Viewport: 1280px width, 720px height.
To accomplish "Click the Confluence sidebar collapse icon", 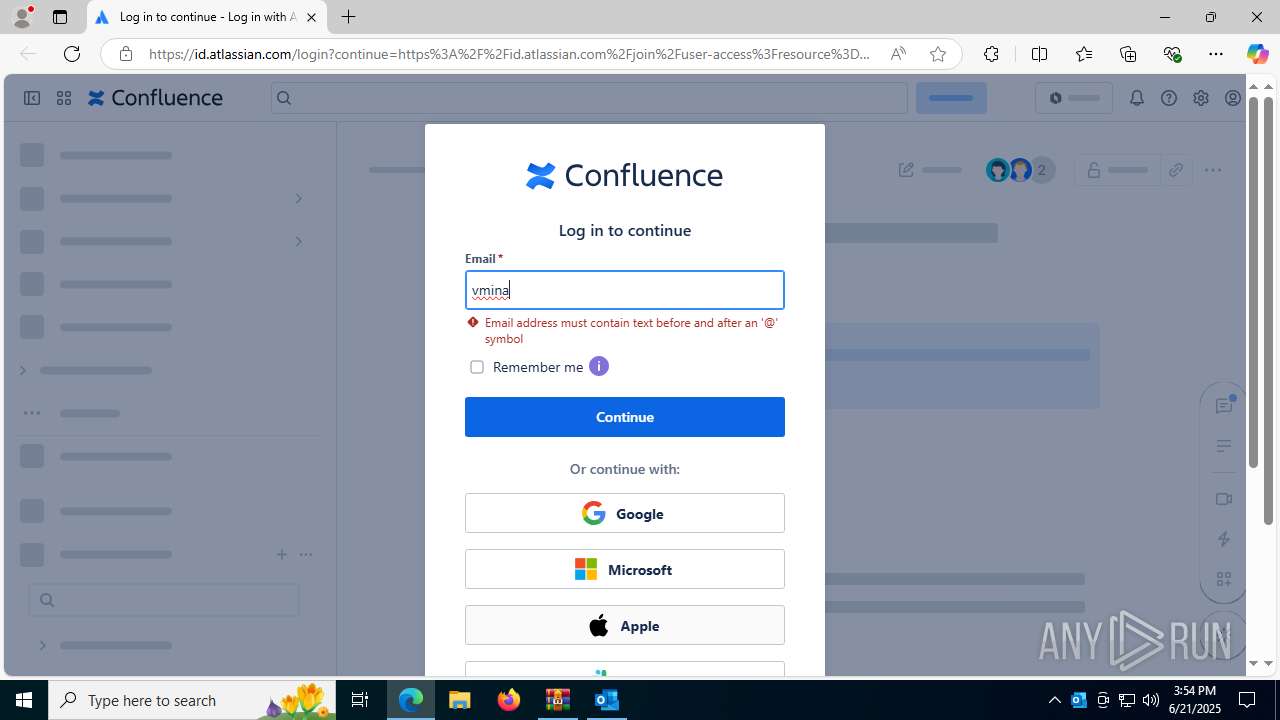I will 32,98.
